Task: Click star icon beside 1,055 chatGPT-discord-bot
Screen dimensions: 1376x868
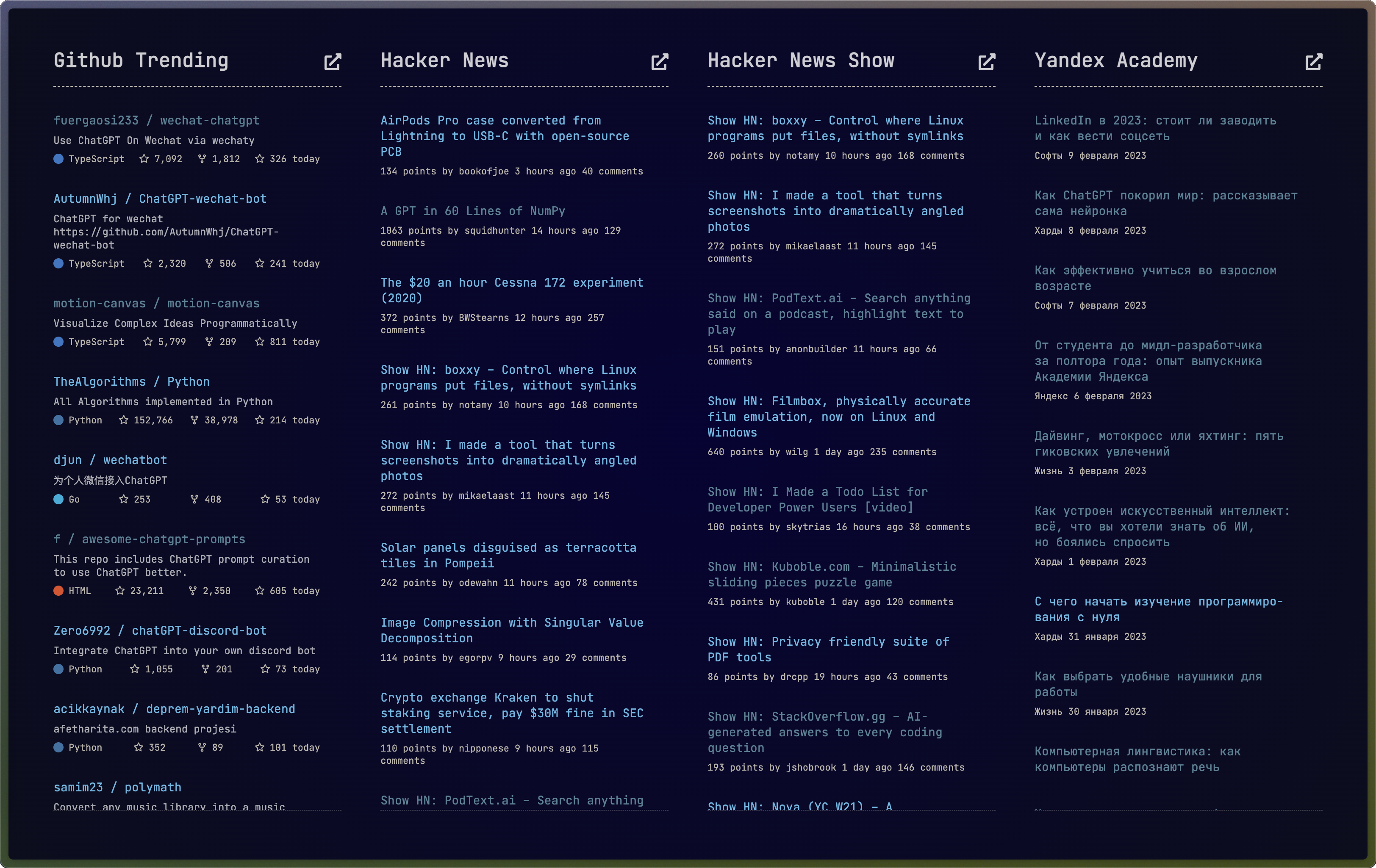Action: tap(134, 669)
